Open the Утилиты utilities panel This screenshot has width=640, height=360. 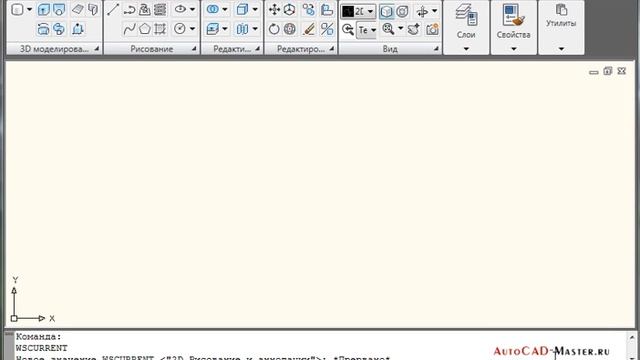pyautogui.click(x=561, y=27)
